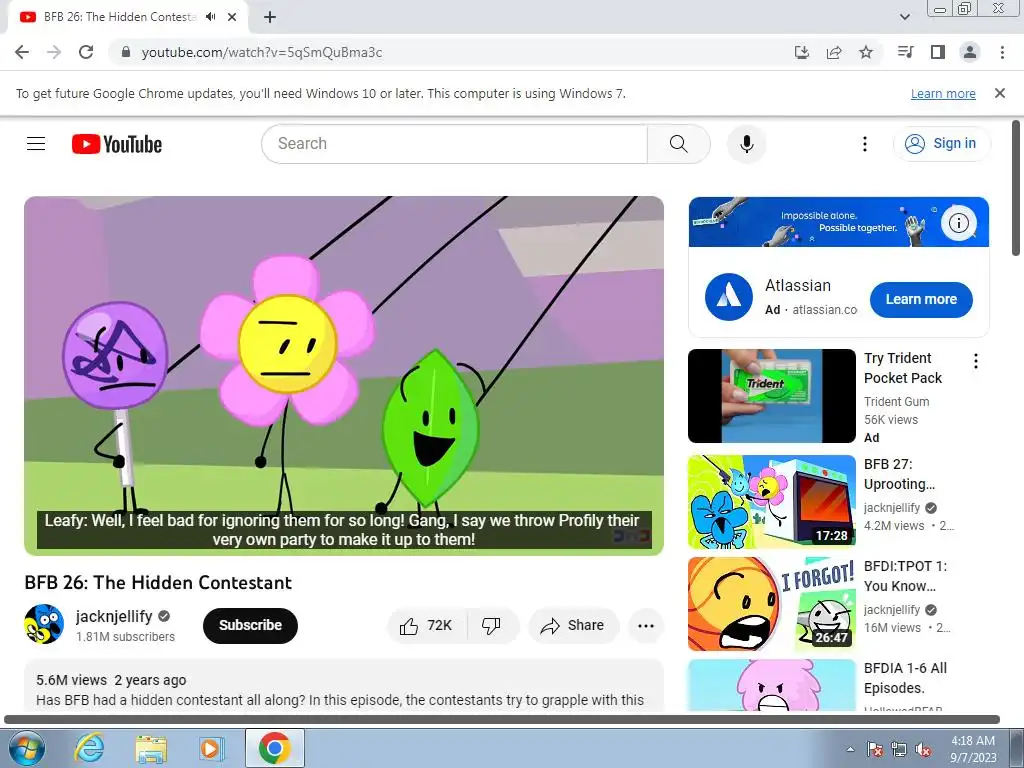Screen dimensions: 1024x768
Task: Open jacknjellify channel avatar
Action: 44,624
